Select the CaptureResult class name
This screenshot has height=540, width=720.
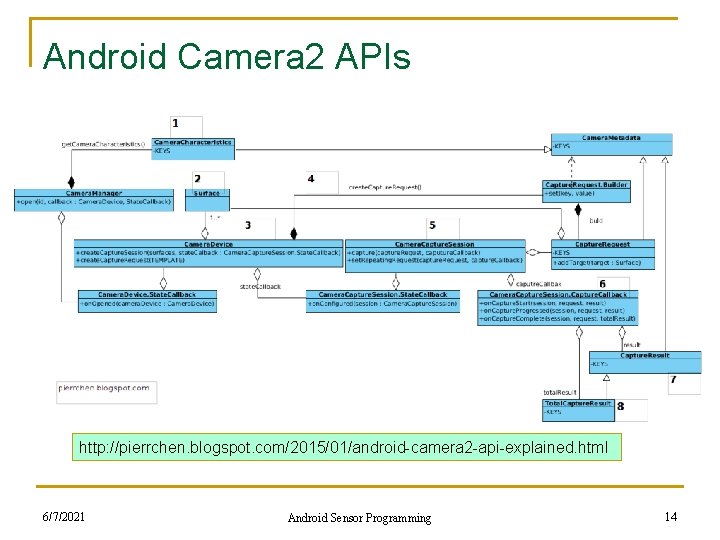645,355
